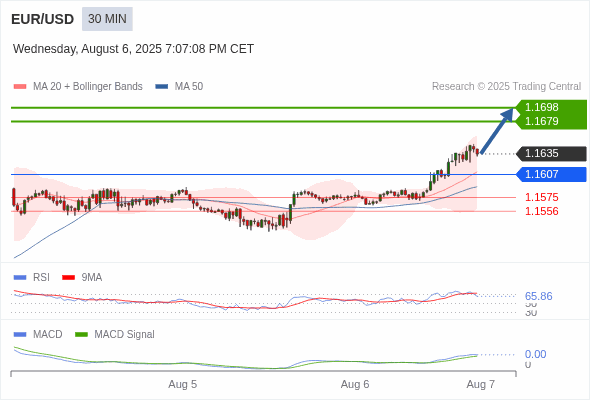The height and width of the screenshot is (400, 590).
Task: Click the 30 MIN timeframe badge
Action: (x=107, y=19)
